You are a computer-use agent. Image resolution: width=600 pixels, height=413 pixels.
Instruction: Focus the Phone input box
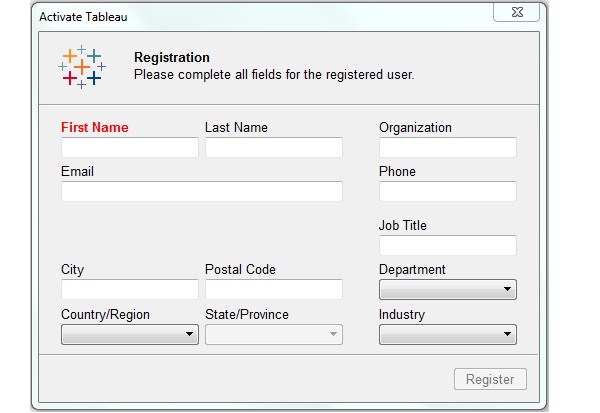[x=447, y=192]
